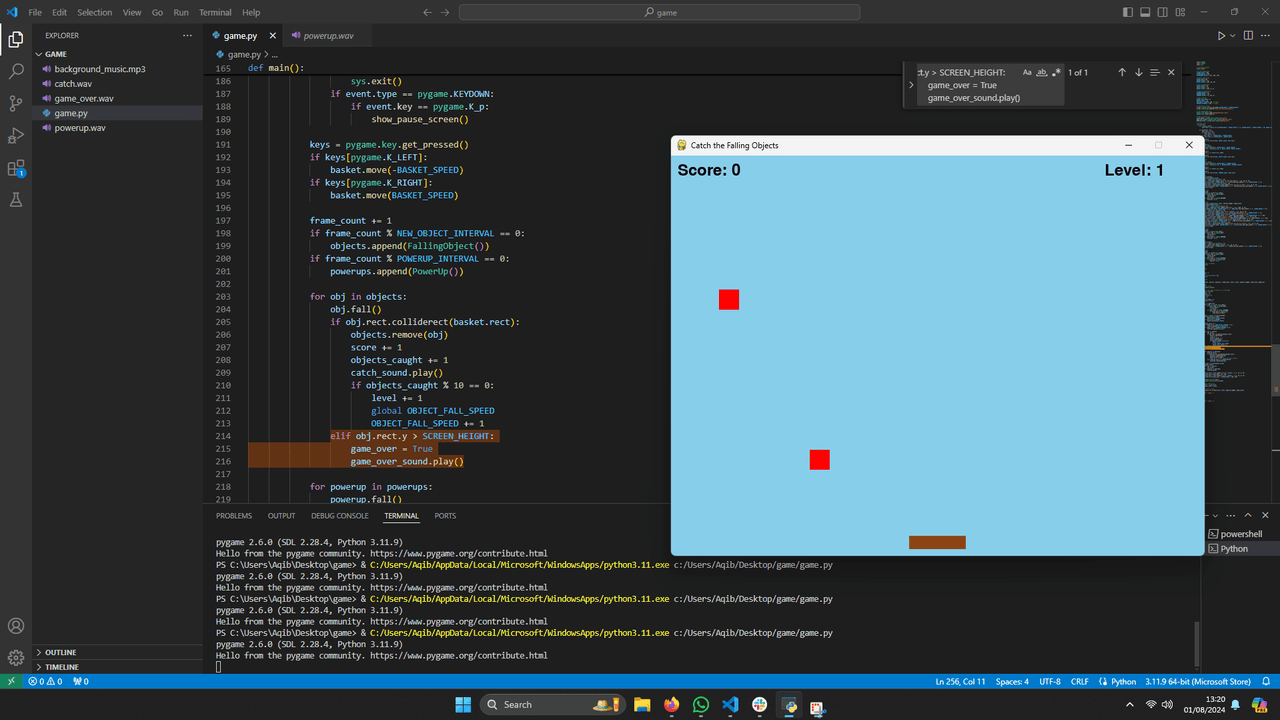
Task: Switch to the DEBUG CONSOLE tab
Action: [x=339, y=516]
